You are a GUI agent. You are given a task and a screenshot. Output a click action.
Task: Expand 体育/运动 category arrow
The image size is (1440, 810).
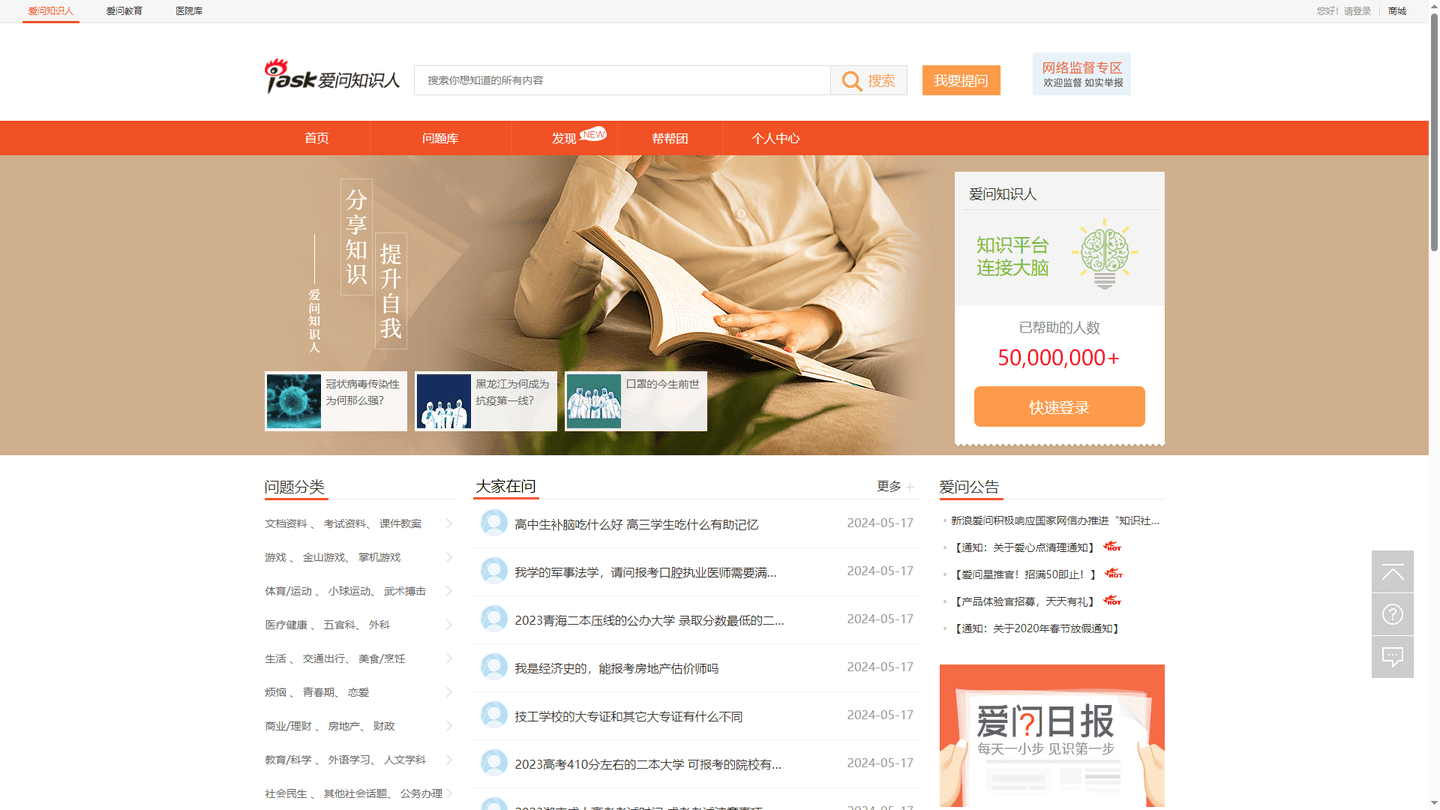pos(449,592)
